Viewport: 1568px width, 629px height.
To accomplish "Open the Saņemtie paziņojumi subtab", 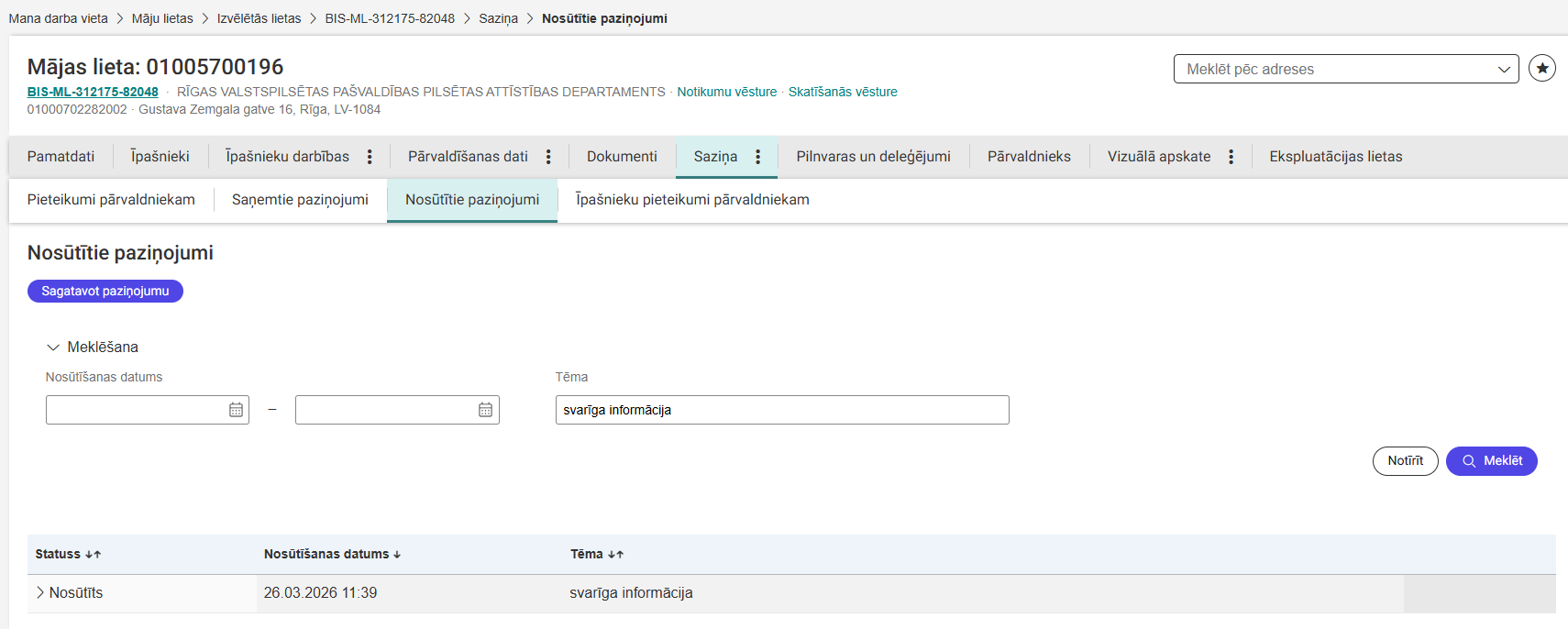I will pyautogui.click(x=300, y=200).
